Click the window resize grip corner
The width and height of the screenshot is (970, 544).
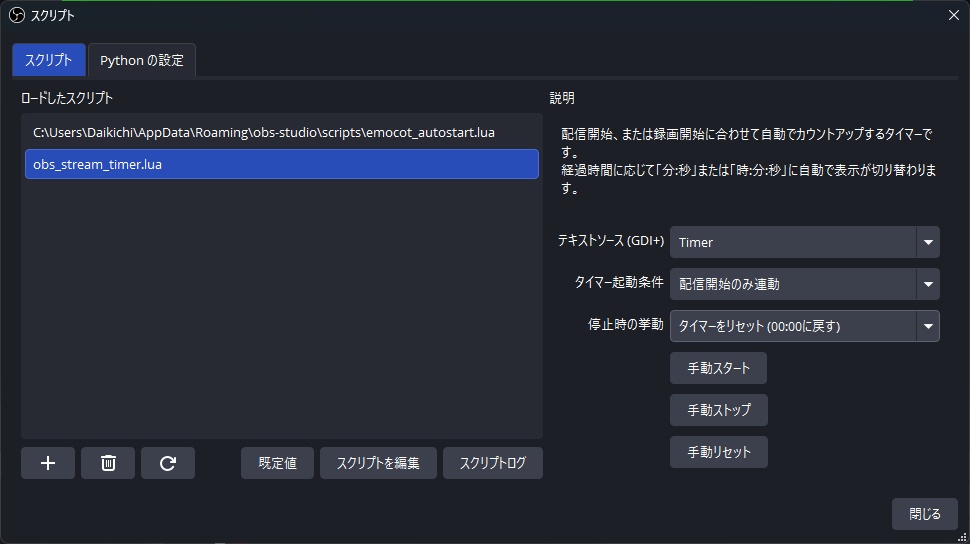point(963,537)
